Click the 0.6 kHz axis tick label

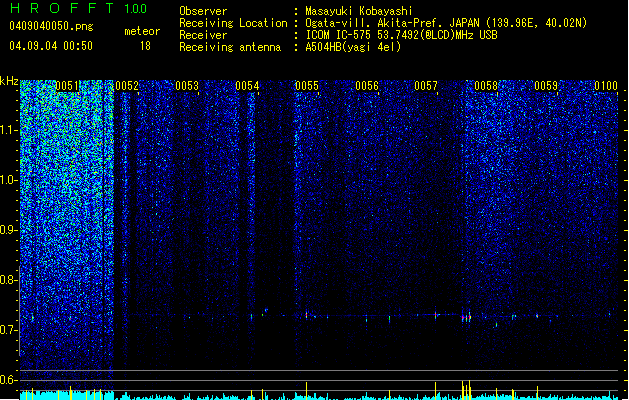(x=9, y=380)
